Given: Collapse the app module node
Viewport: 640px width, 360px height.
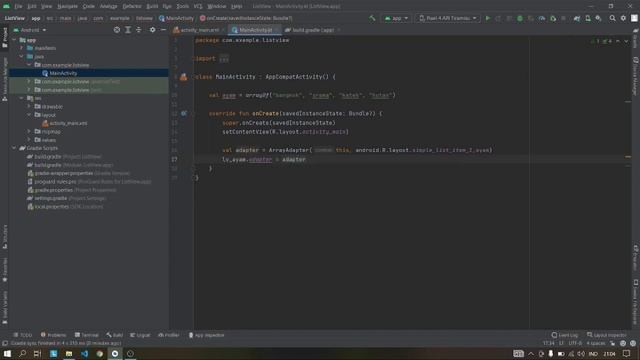Looking at the screenshot, I should (14, 40).
